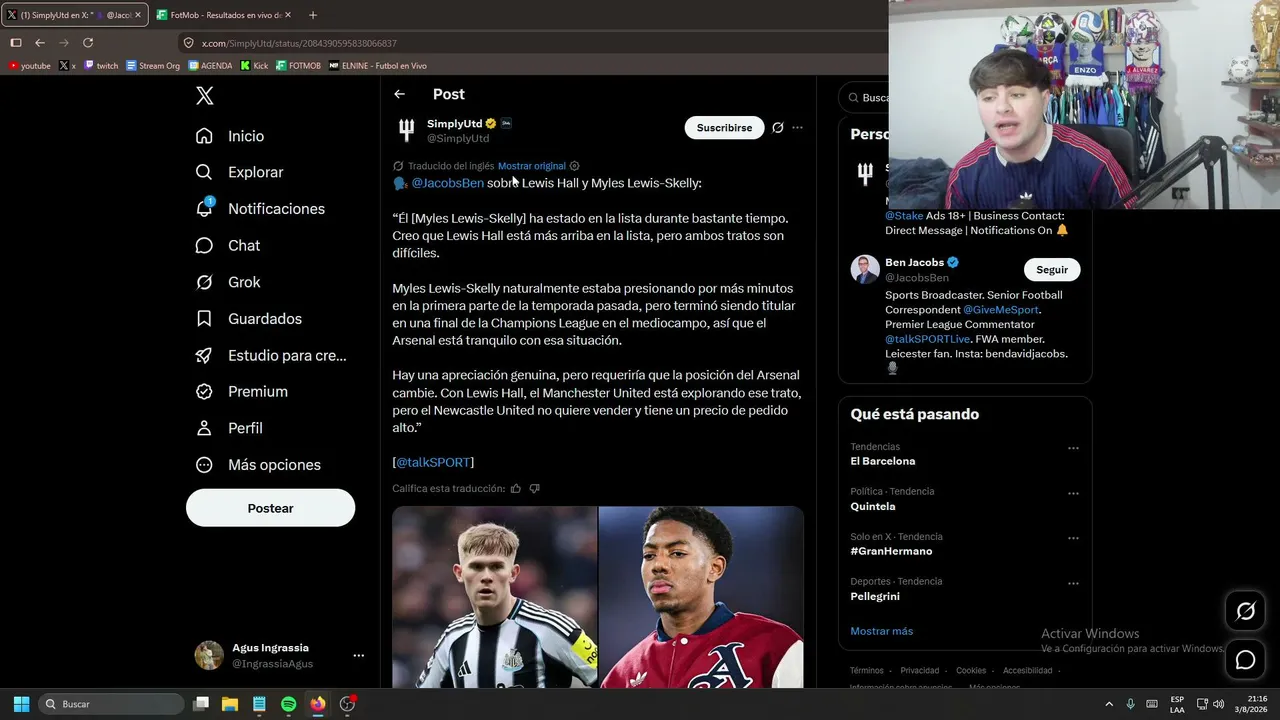This screenshot has height=720, width=1280.
Task: Open Myles Lewis-Skelly photo
Action: [x=701, y=597]
